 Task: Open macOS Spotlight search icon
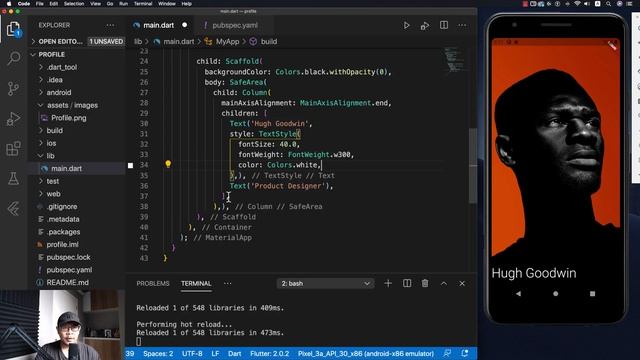[x=608, y=4]
